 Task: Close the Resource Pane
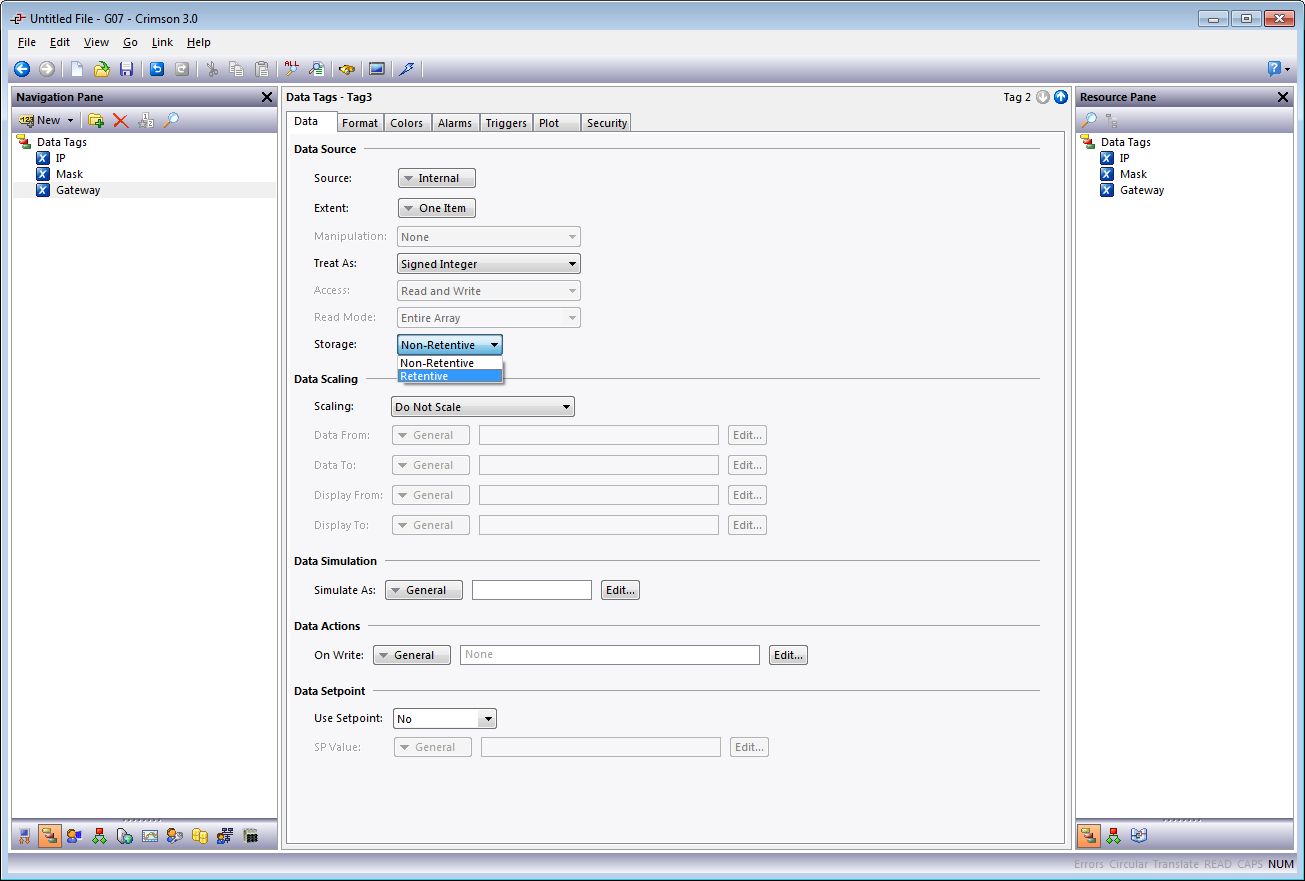[1283, 97]
